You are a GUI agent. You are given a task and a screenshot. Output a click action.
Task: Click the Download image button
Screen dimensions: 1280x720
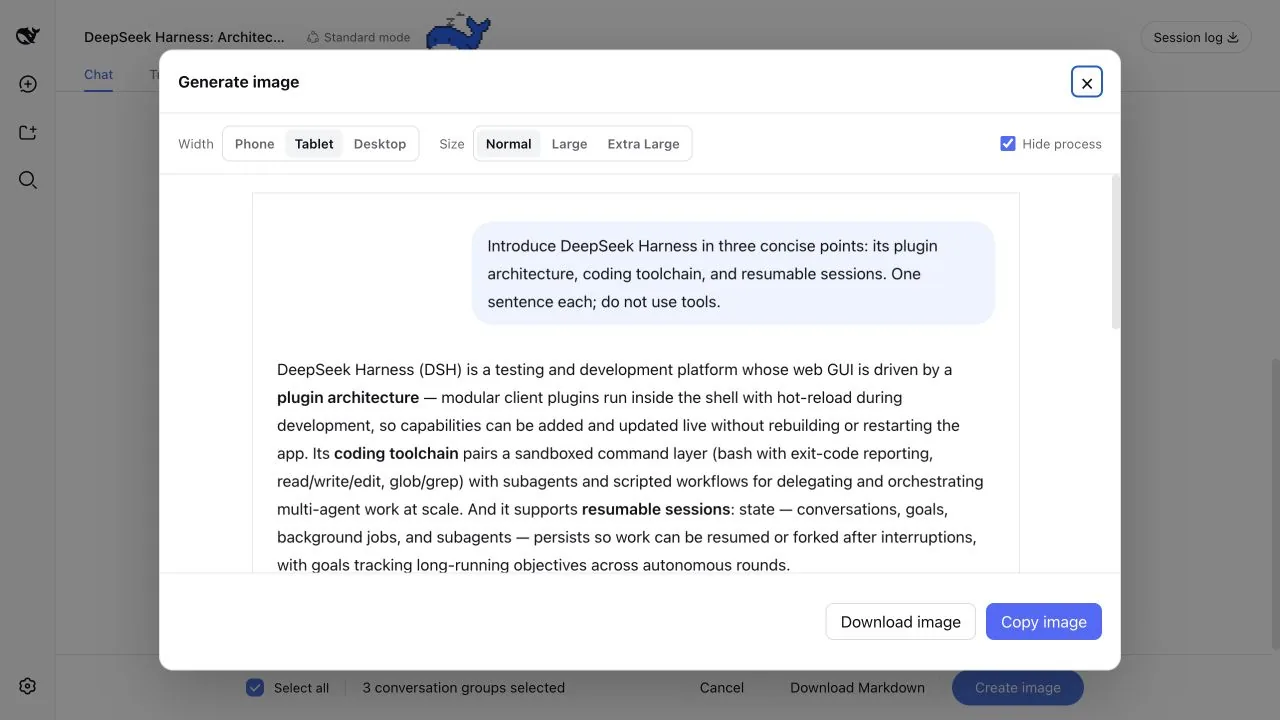point(901,622)
